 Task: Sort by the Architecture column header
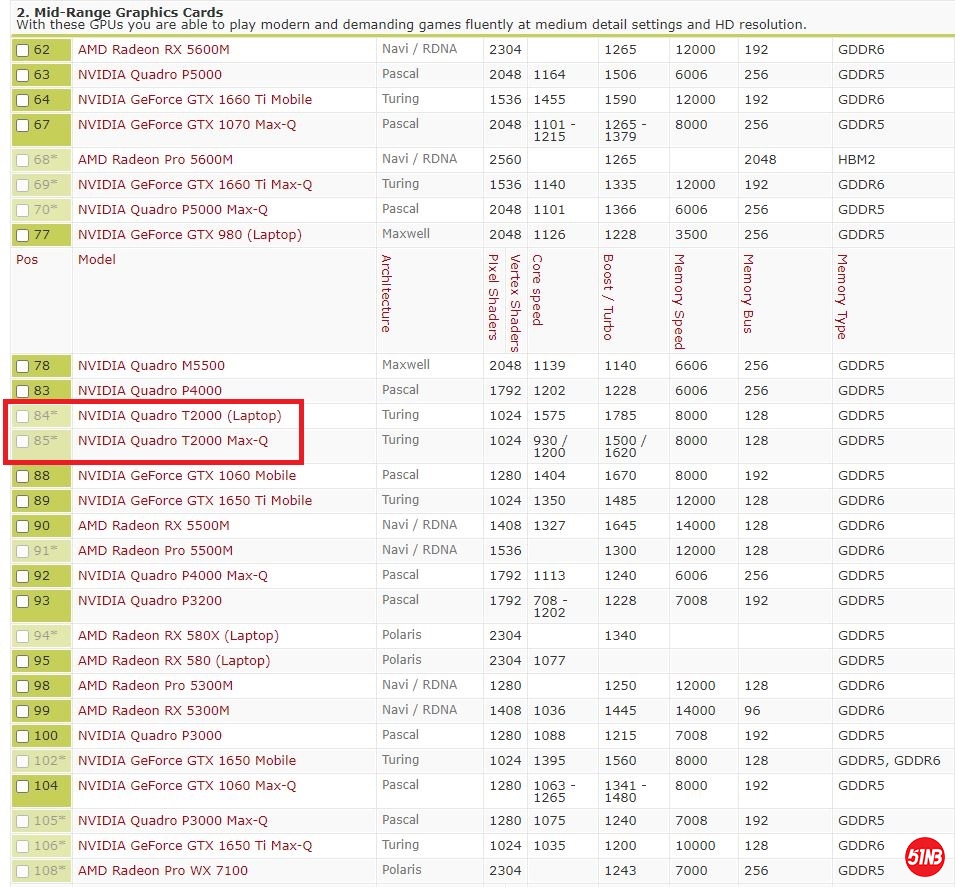click(x=386, y=293)
